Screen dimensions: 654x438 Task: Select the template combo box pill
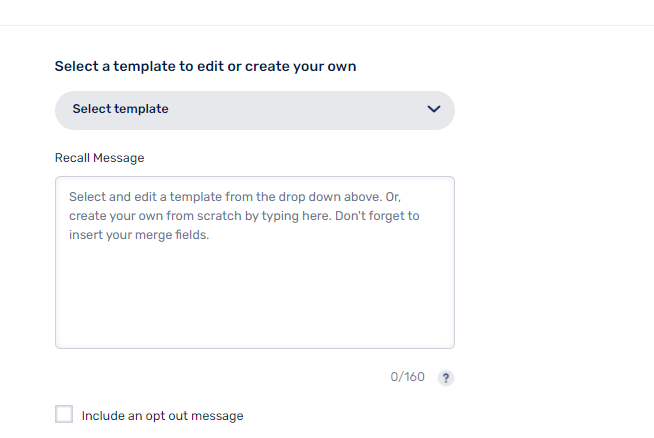click(x=254, y=110)
